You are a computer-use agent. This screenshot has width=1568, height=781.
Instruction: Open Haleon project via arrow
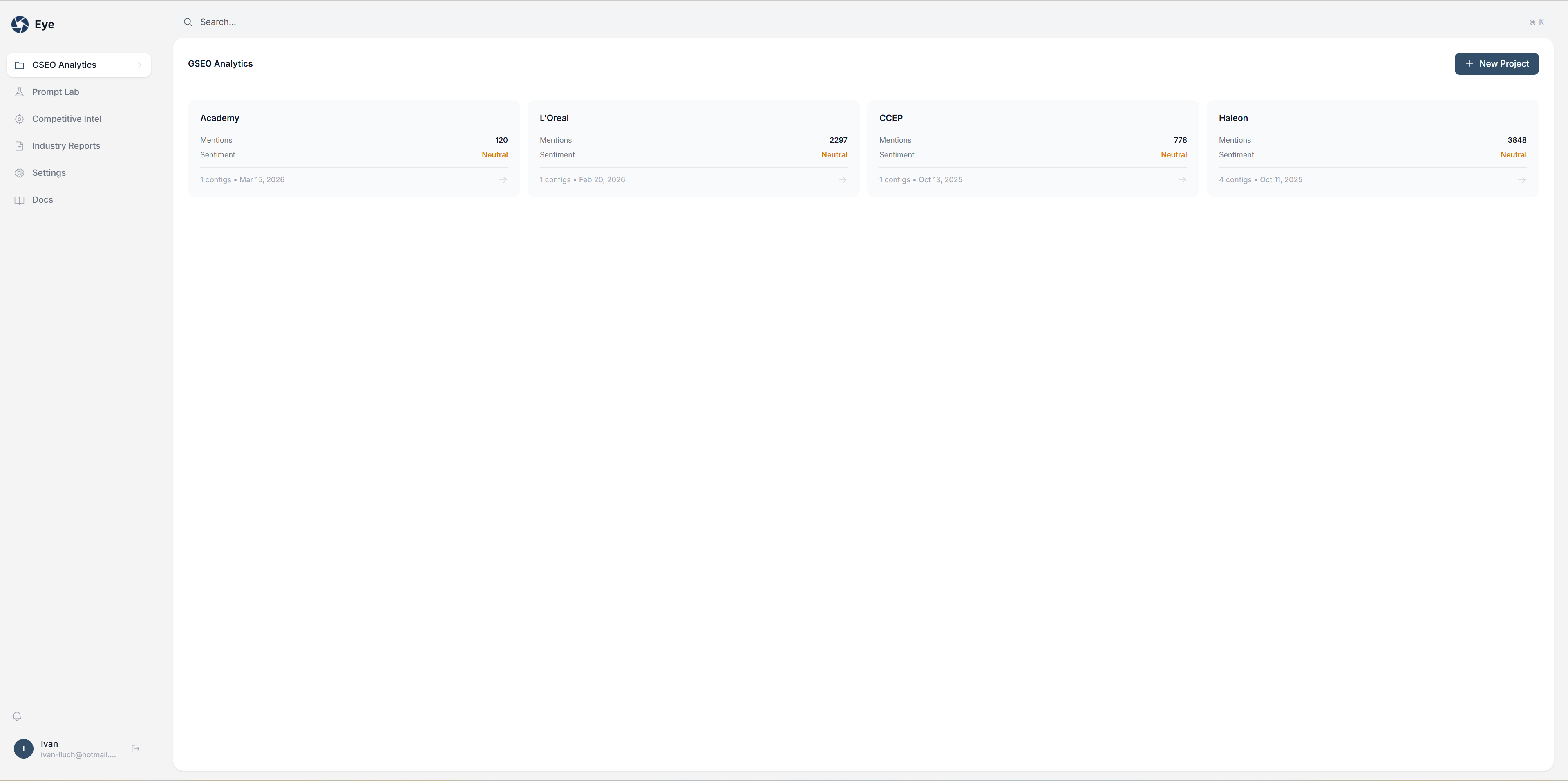tap(1521, 179)
